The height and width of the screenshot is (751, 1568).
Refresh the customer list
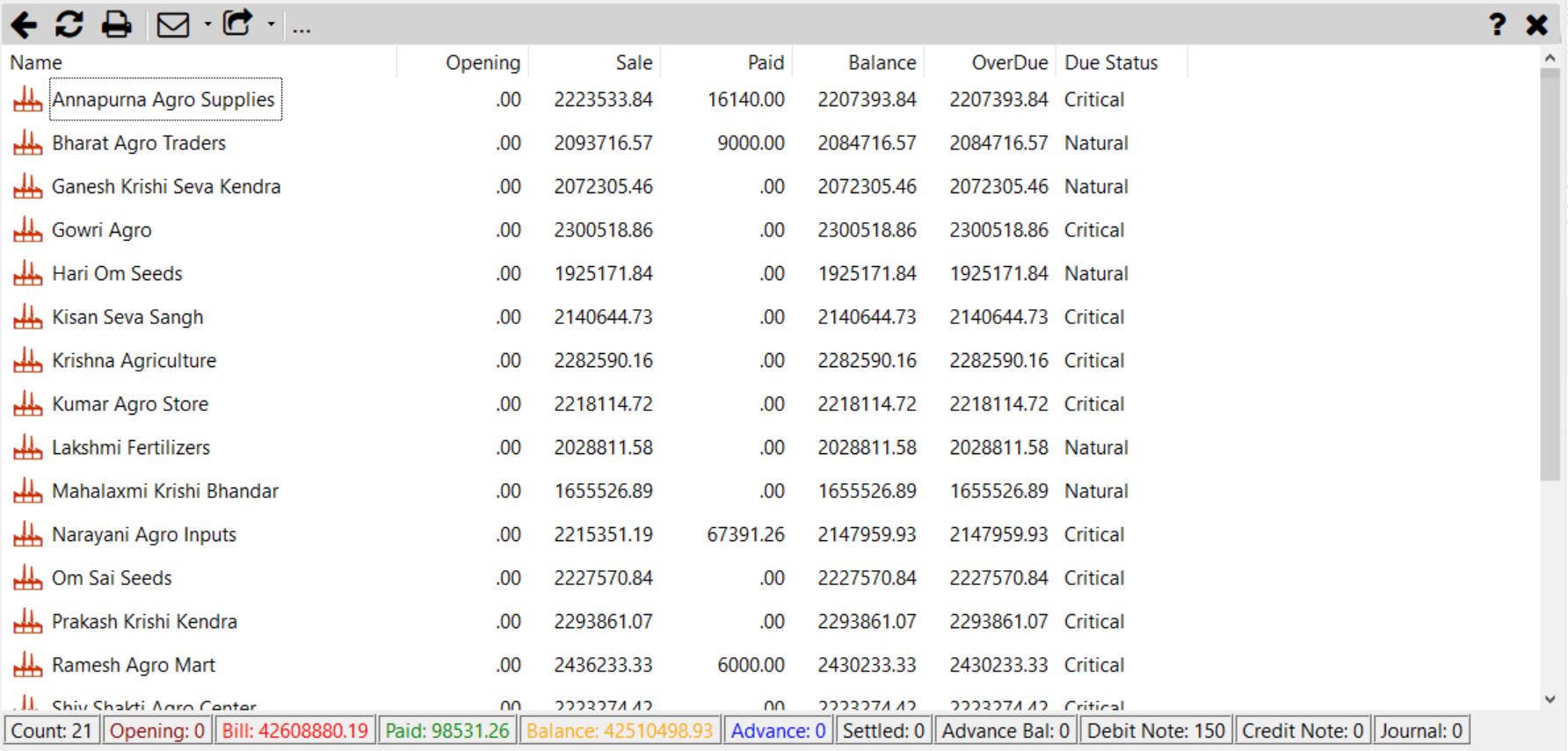69,25
